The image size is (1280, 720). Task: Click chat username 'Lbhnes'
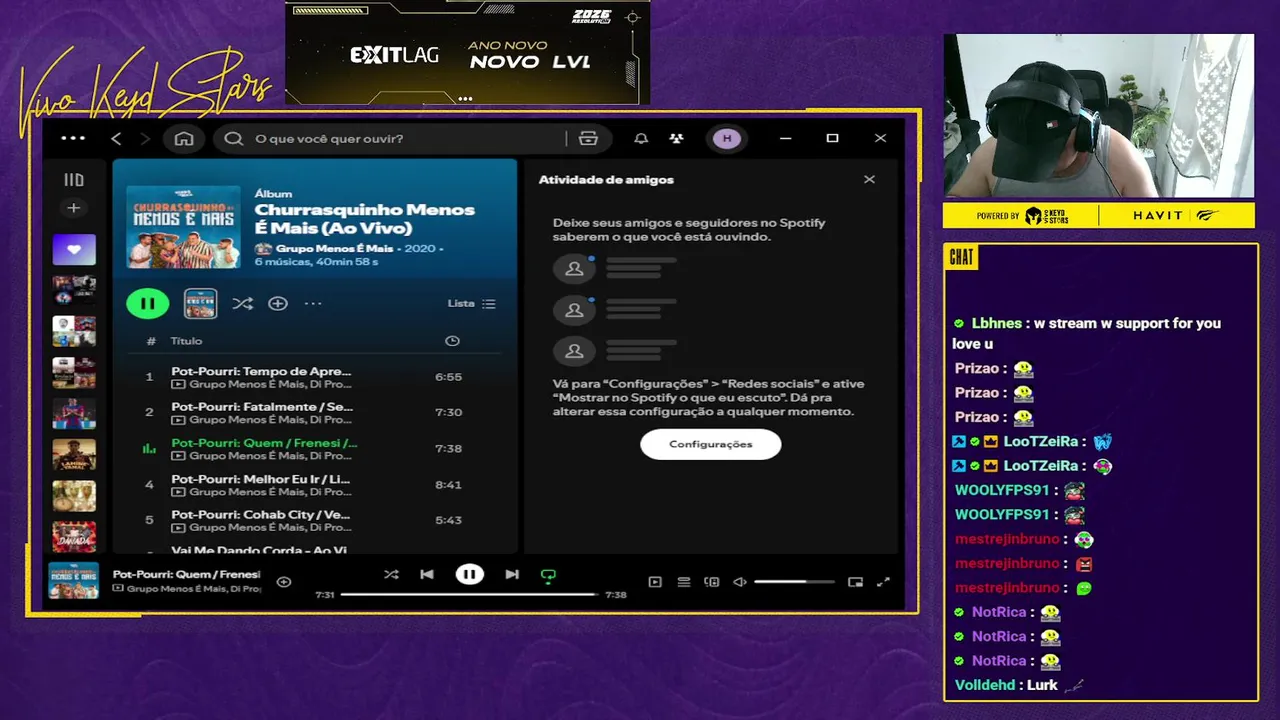(x=996, y=323)
